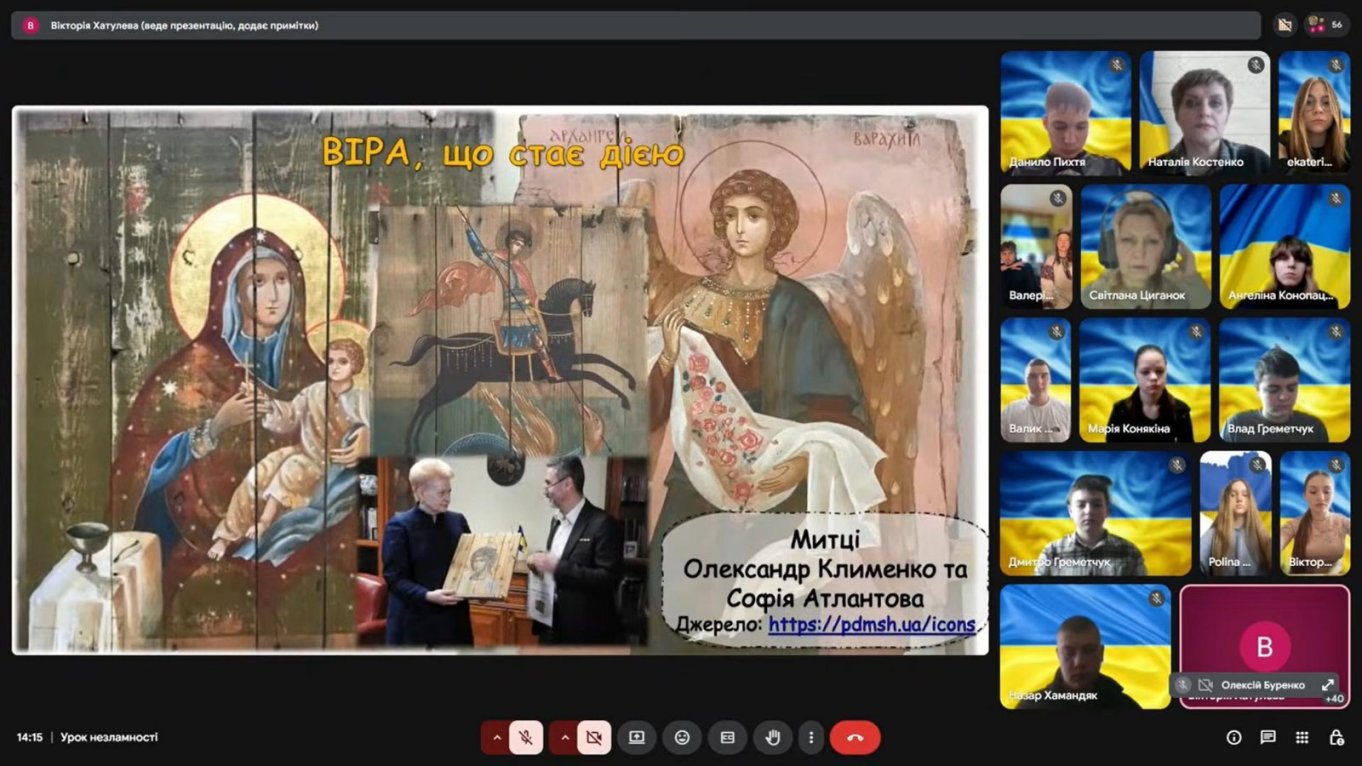
Task: Toggle the camera-off button
Action: coord(594,738)
